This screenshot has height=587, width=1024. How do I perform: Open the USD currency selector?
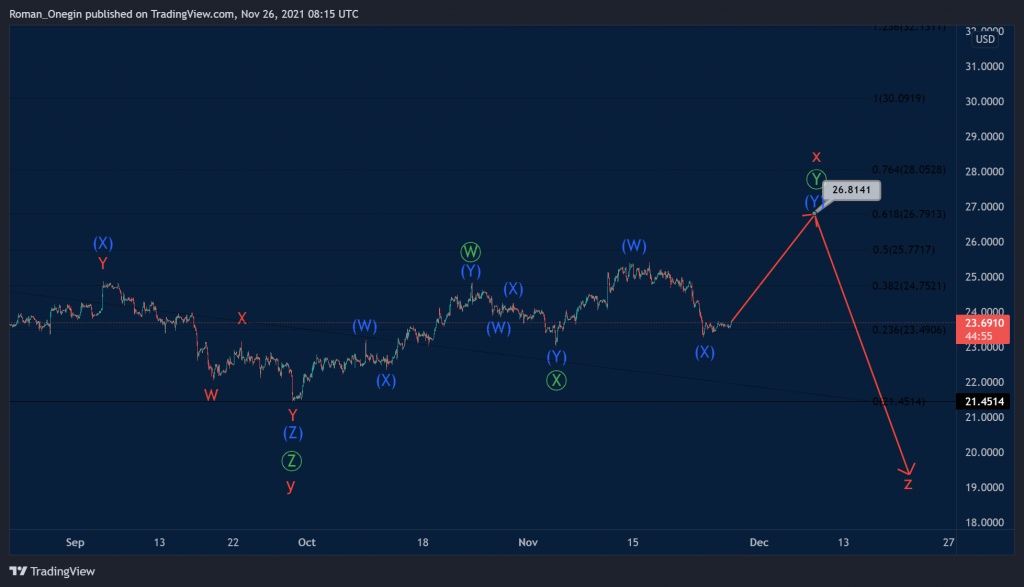[x=985, y=39]
